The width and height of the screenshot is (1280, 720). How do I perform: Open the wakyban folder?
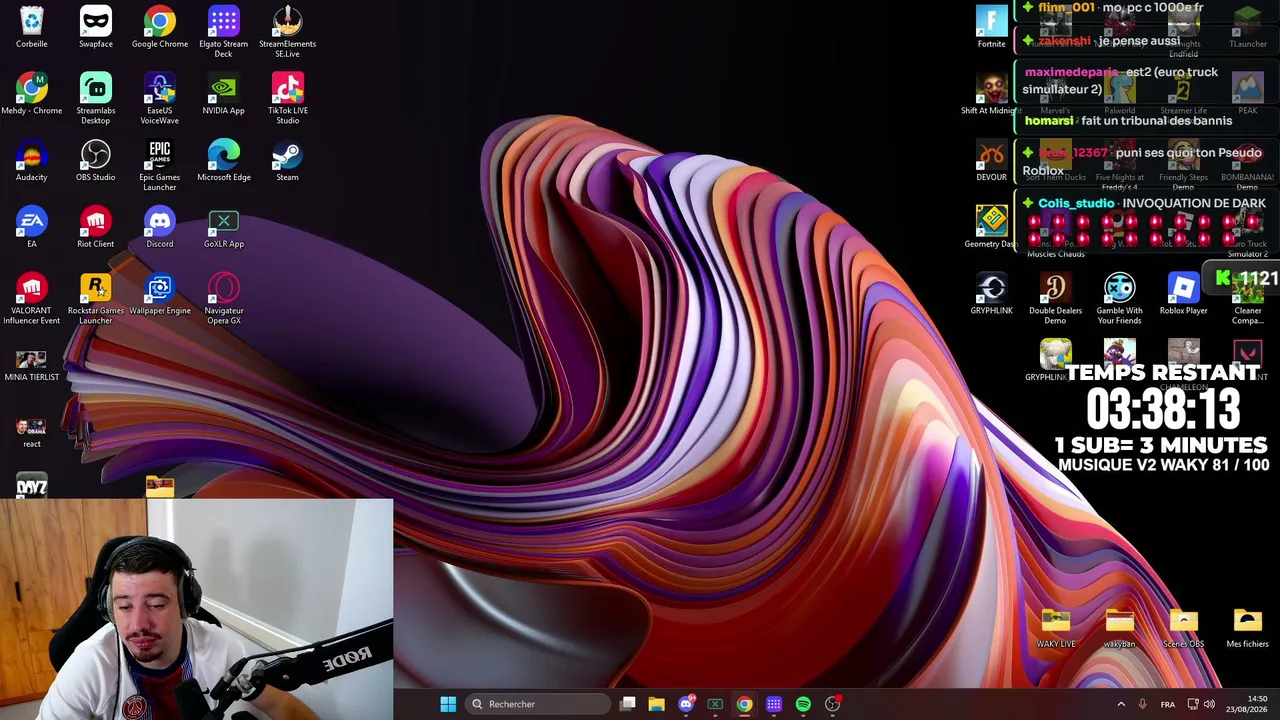[x=1119, y=628]
